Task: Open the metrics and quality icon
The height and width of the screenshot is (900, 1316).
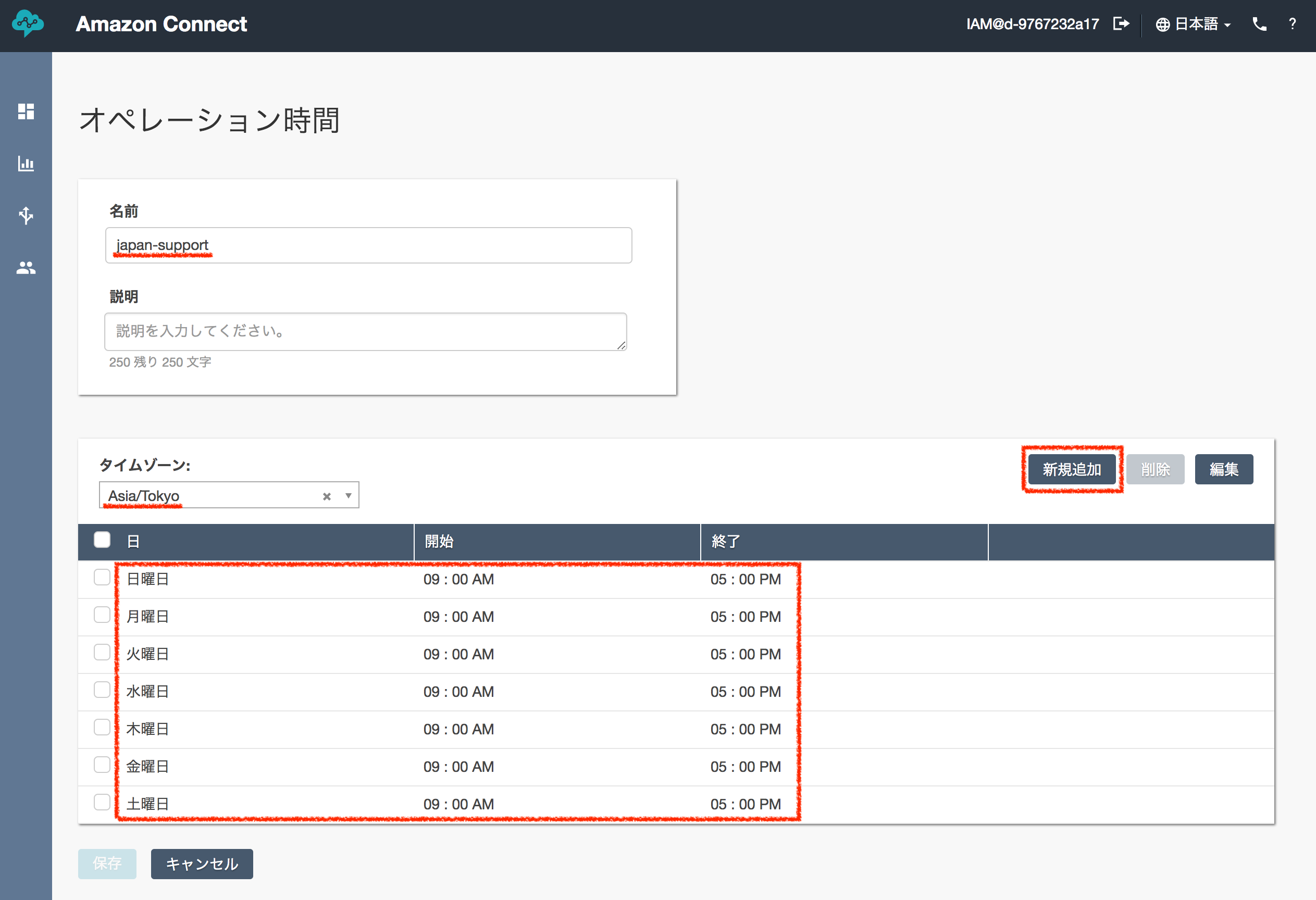Action: tap(26, 164)
